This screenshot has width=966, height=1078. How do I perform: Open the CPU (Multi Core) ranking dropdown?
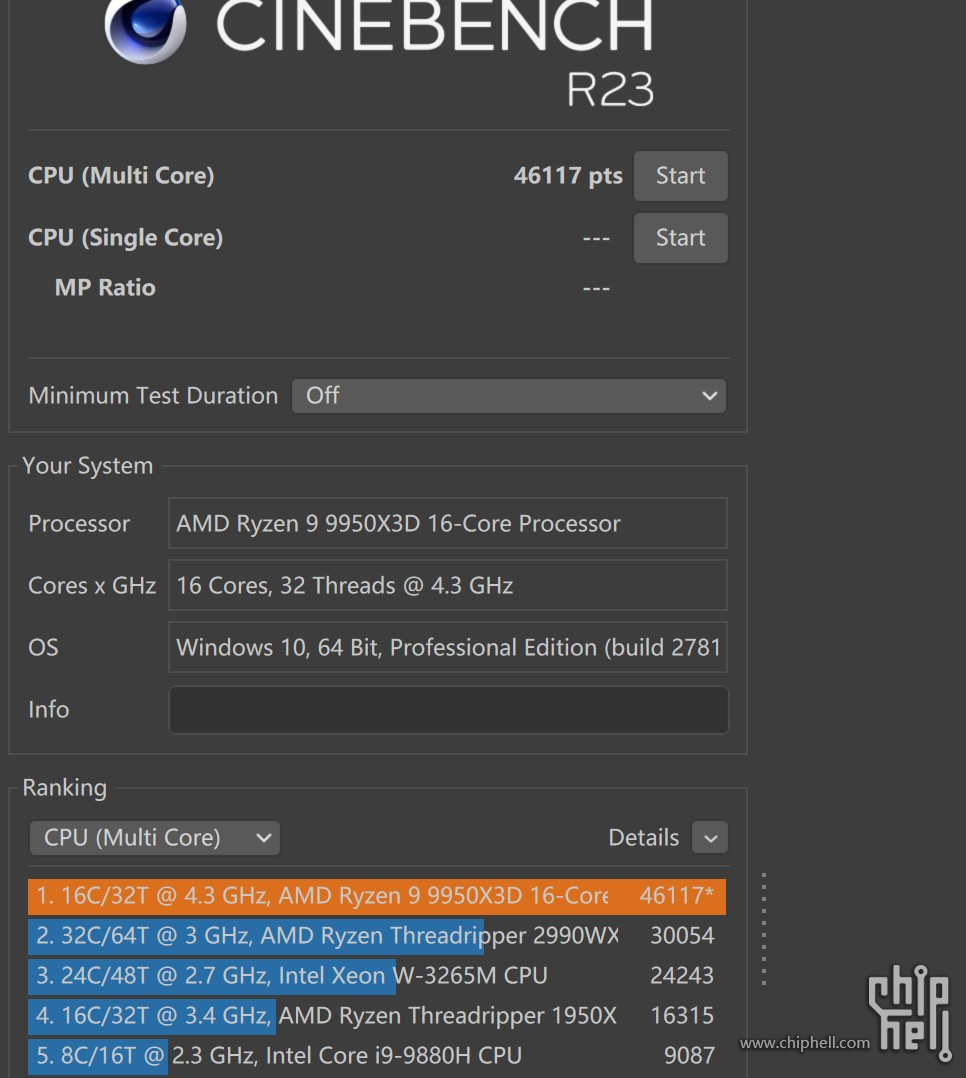155,837
